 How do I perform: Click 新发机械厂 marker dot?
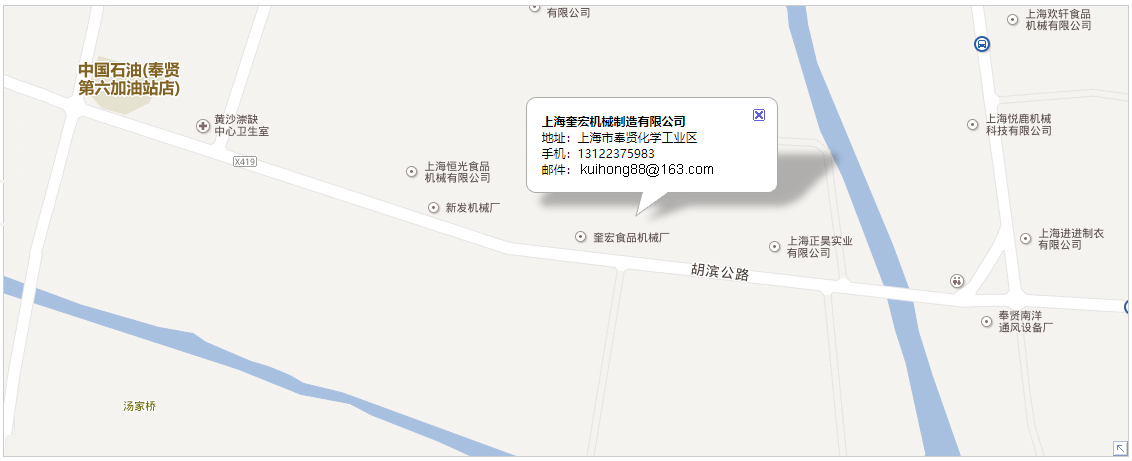click(434, 208)
